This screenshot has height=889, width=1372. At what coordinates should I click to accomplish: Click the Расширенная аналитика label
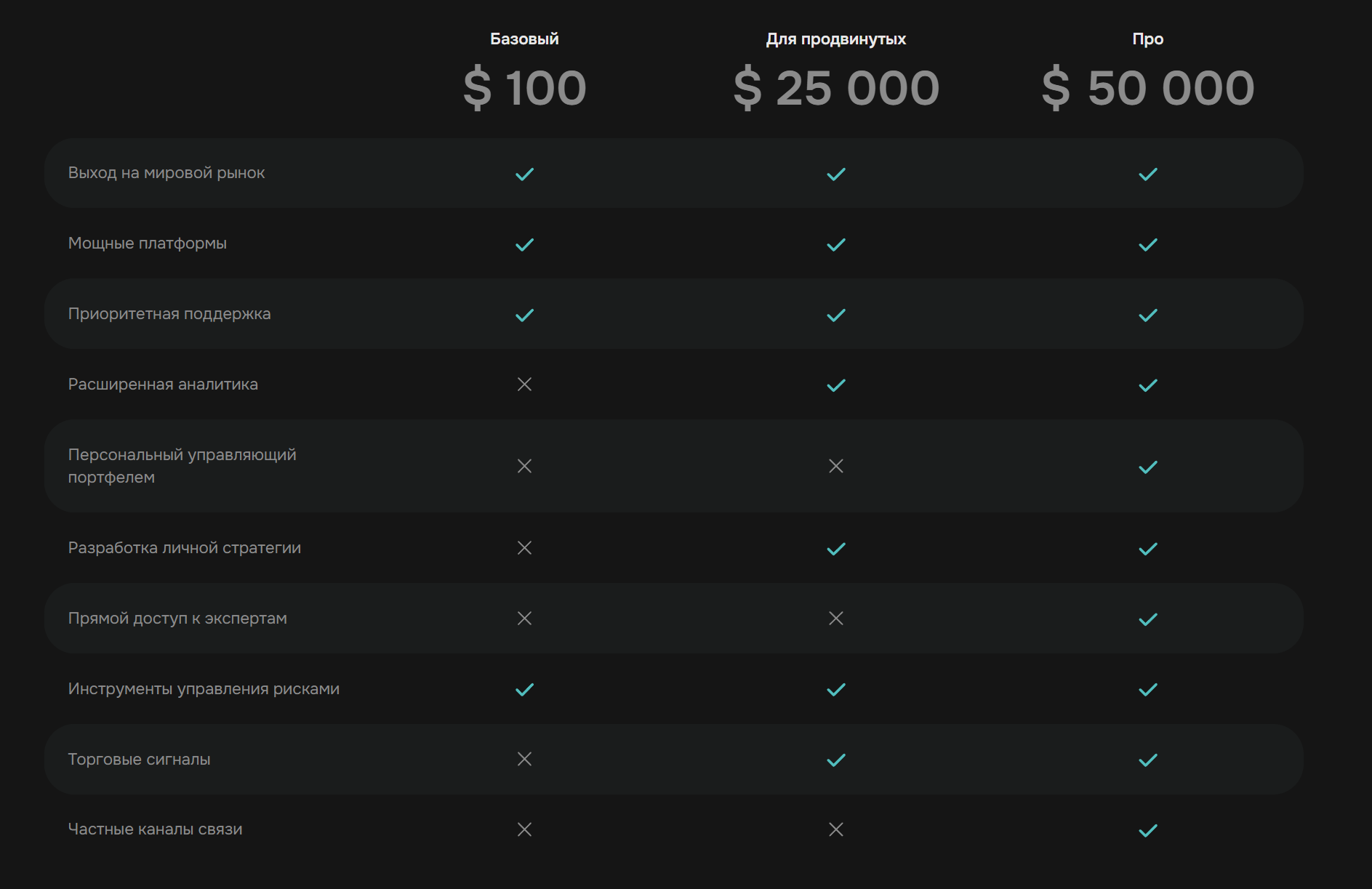point(163,385)
